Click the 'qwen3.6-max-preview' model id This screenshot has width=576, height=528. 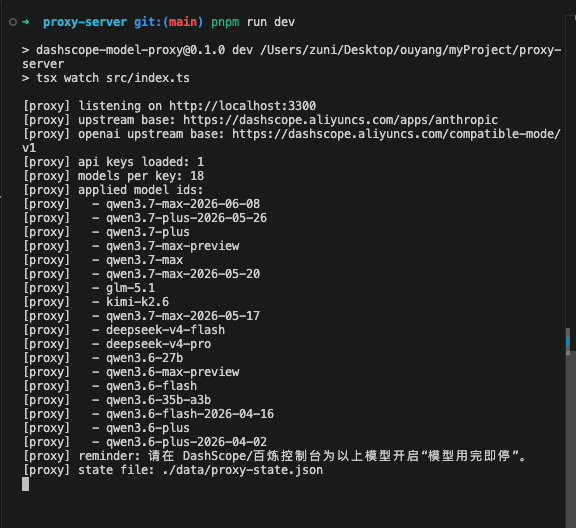pos(172,372)
